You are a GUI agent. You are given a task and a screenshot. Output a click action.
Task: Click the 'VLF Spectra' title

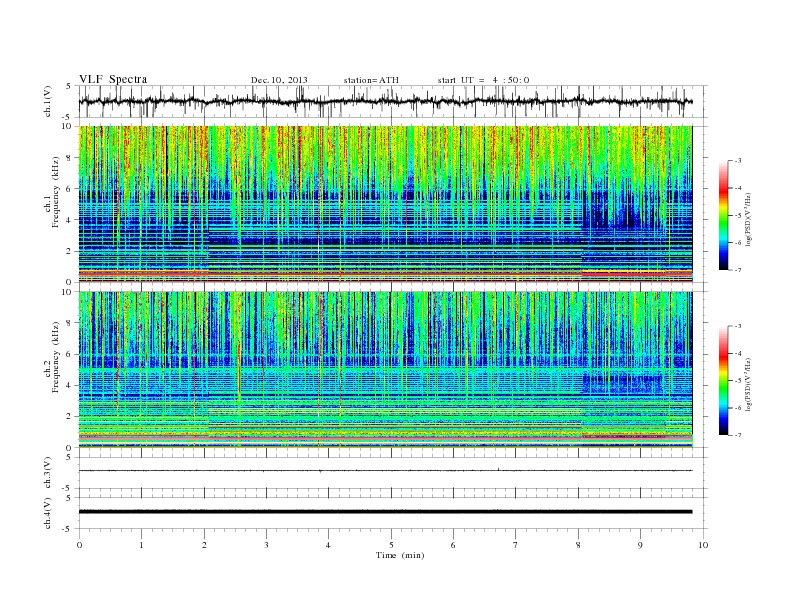(x=113, y=79)
